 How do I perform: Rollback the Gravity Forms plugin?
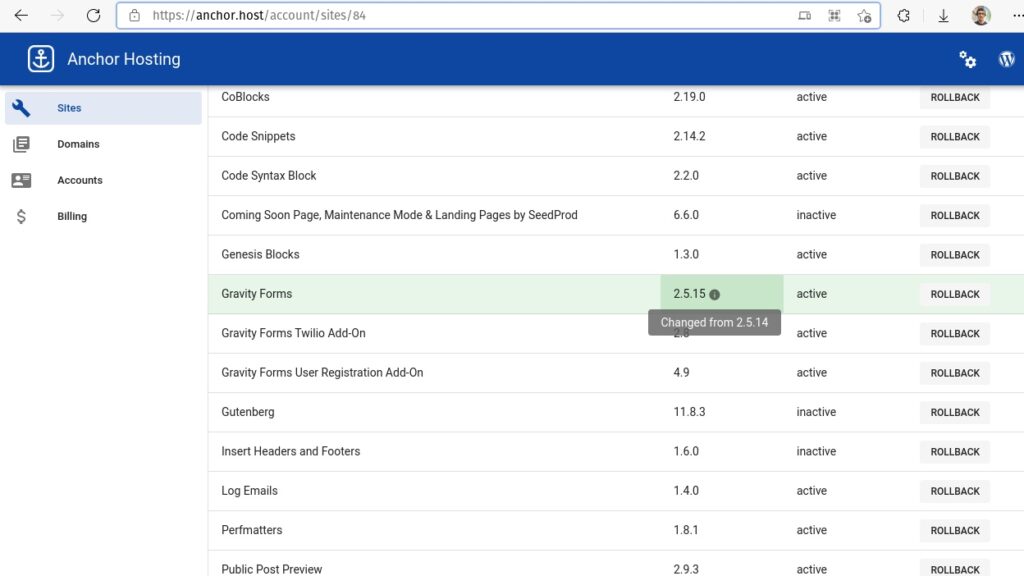(x=955, y=294)
